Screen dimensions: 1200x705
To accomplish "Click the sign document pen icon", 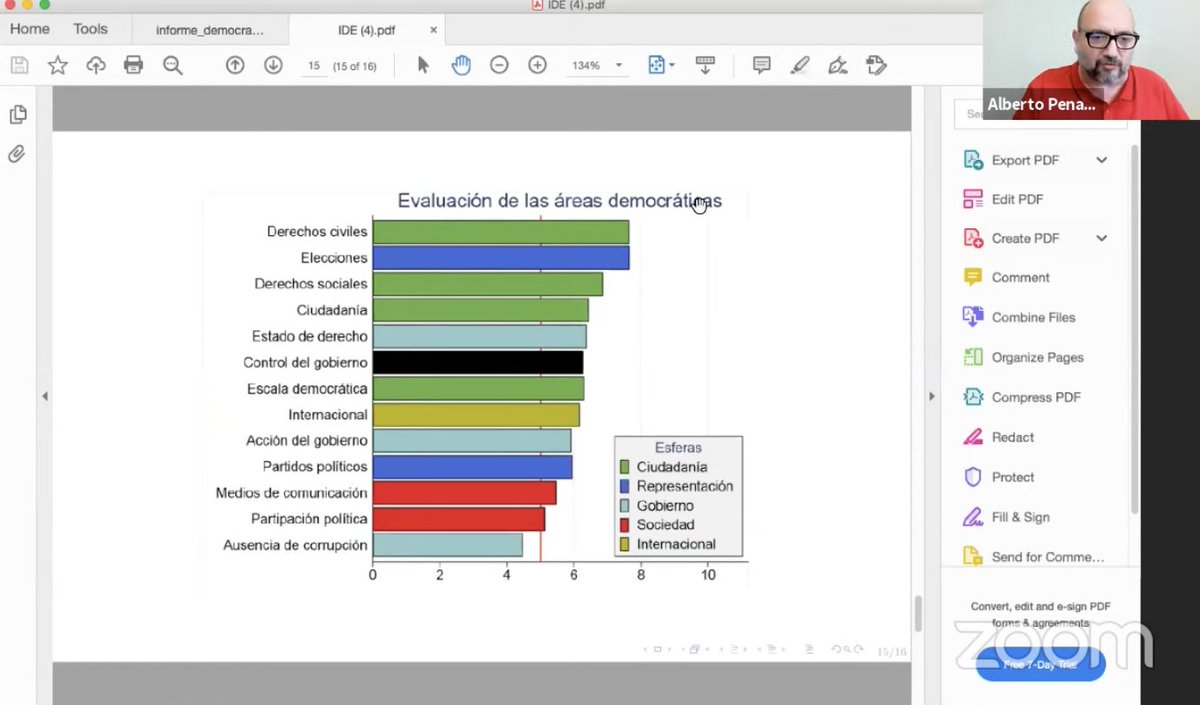I will coord(838,65).
